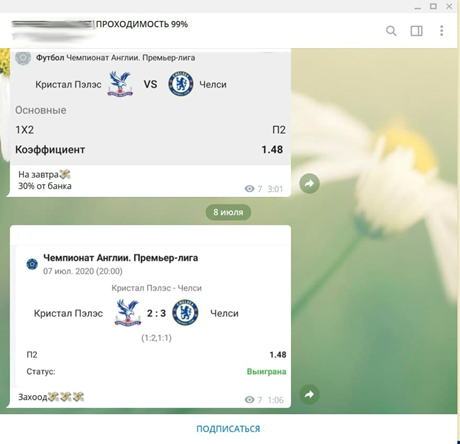Click the Chelsea crest beside the 2:3 score
This screenshot has height=444, width=460.
[x=185, y=312]
